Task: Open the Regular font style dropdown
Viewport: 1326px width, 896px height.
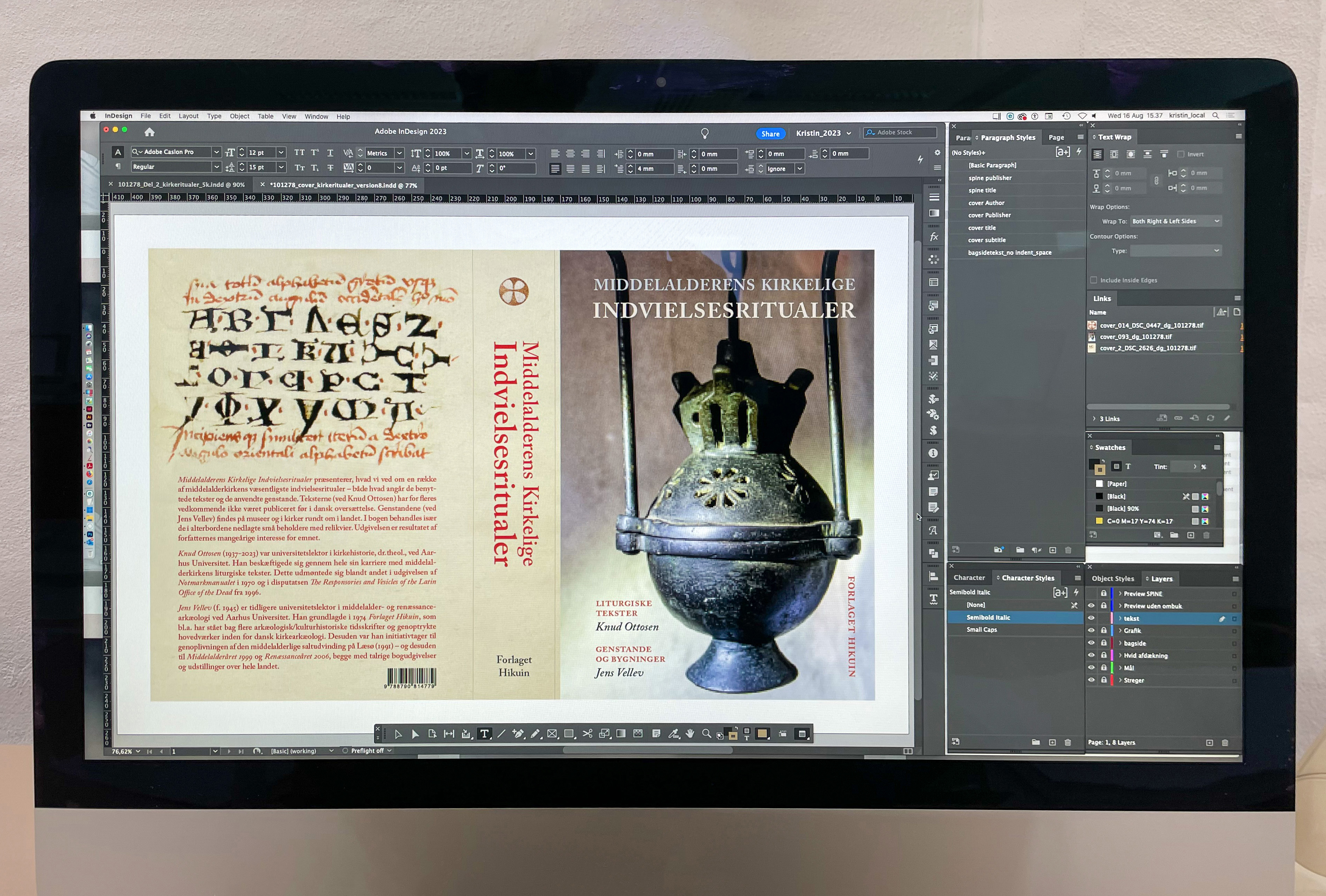Action: [x=216, y=167]
